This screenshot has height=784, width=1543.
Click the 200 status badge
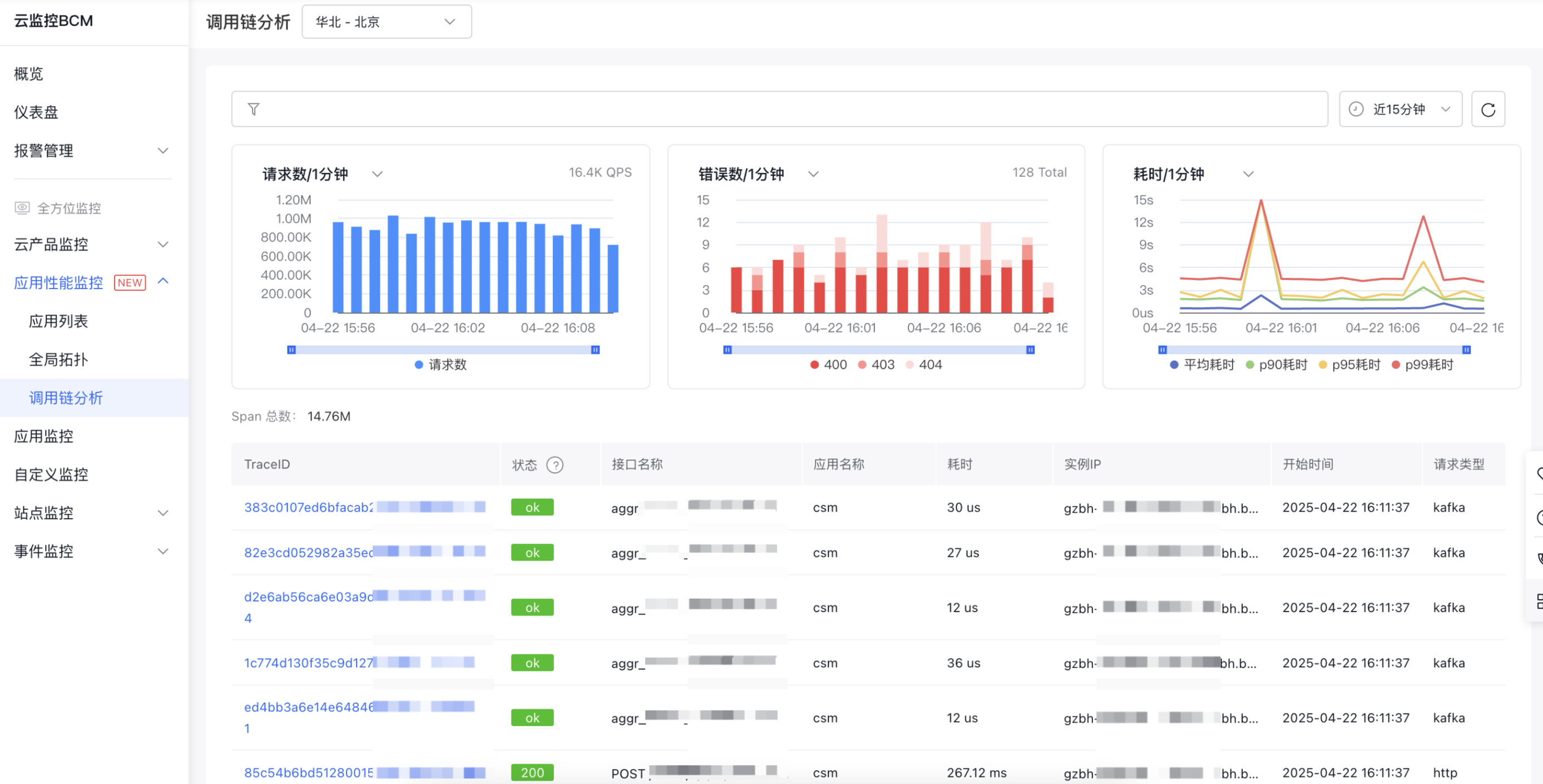(x=532, y=773)
